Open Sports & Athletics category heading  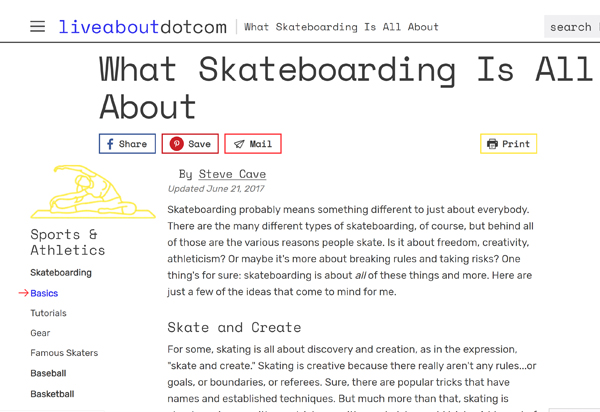[67, 242]
